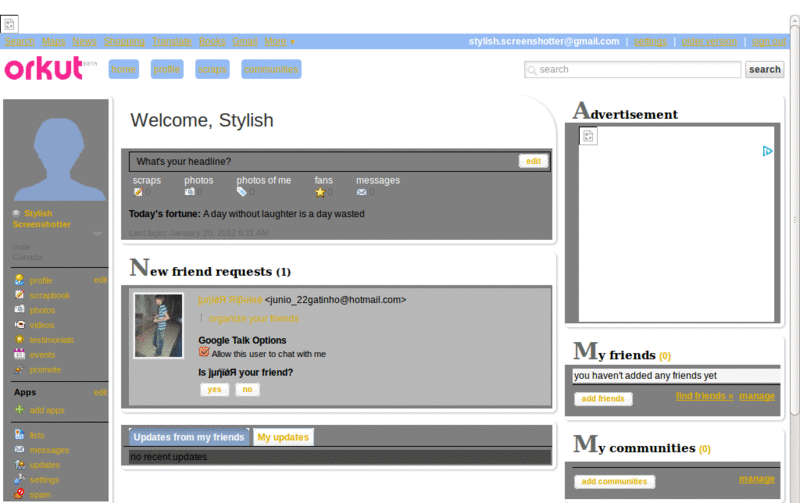Open the home tab
Viewport: 800px width, 503px height.
click(123, 69)
